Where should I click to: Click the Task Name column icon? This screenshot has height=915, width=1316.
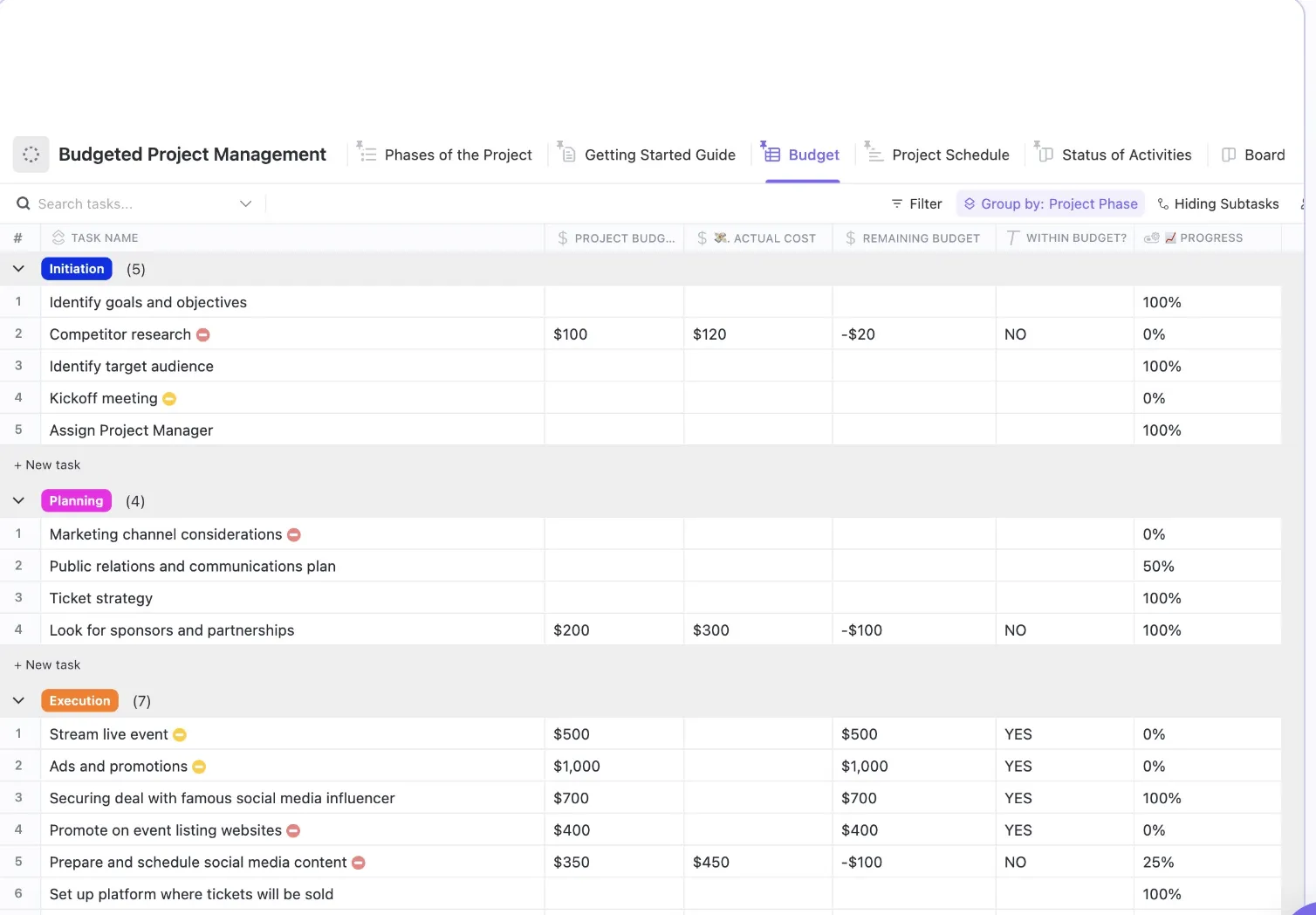pos(58,237)
